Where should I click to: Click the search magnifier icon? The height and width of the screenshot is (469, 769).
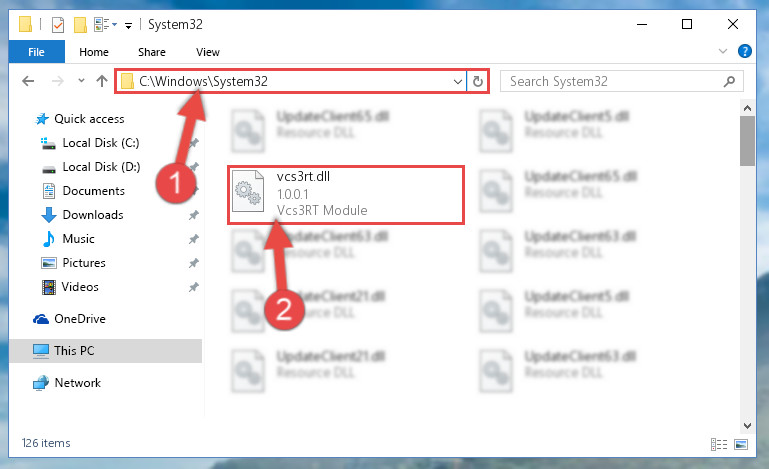(729, 81)
